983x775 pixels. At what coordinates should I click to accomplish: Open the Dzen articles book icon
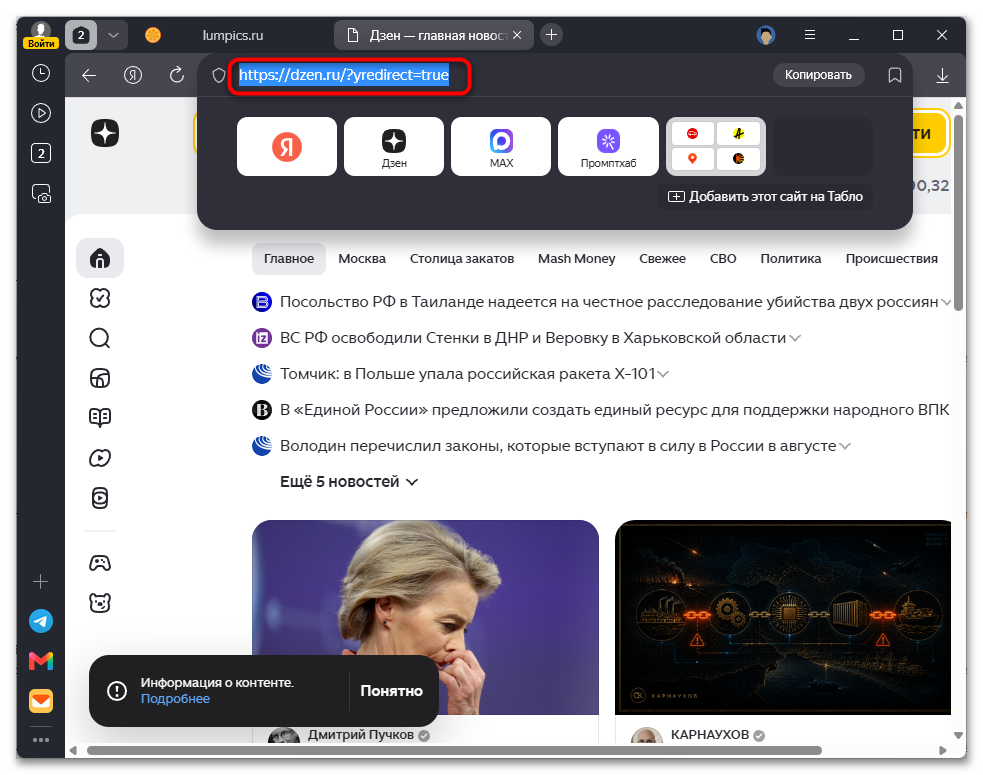click(100, 418)
